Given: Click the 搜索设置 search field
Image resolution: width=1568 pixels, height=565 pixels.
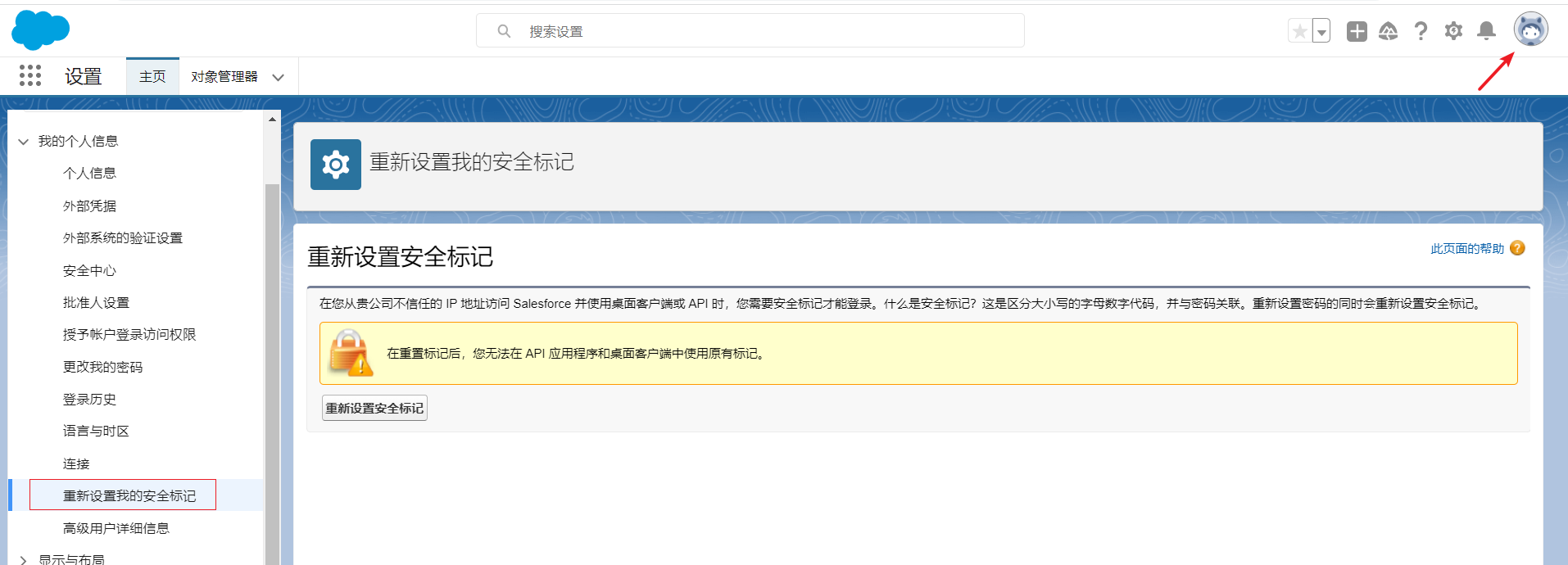Looking at the screenshot, I should pyautogui.click(x=750, y=31).
